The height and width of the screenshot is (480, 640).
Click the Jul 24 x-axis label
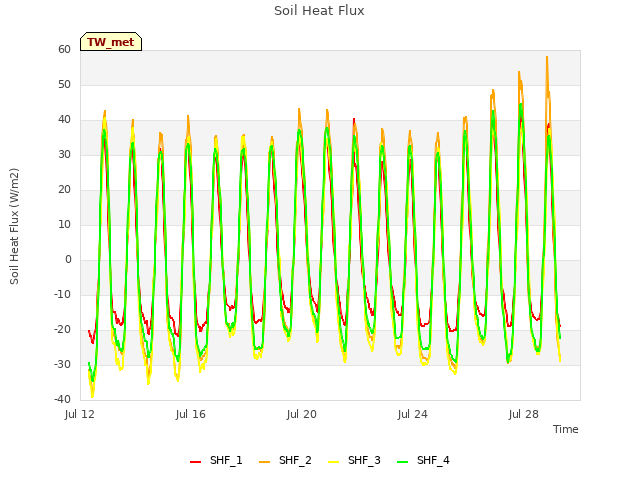(413, 414)
